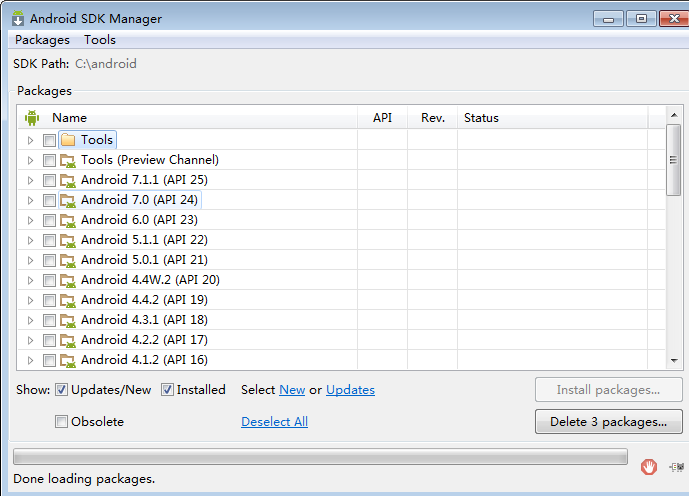This screenshot has width=689, height=496.
Task: Uncheck the Updates/New show filter
Action: tap(61, 390)
